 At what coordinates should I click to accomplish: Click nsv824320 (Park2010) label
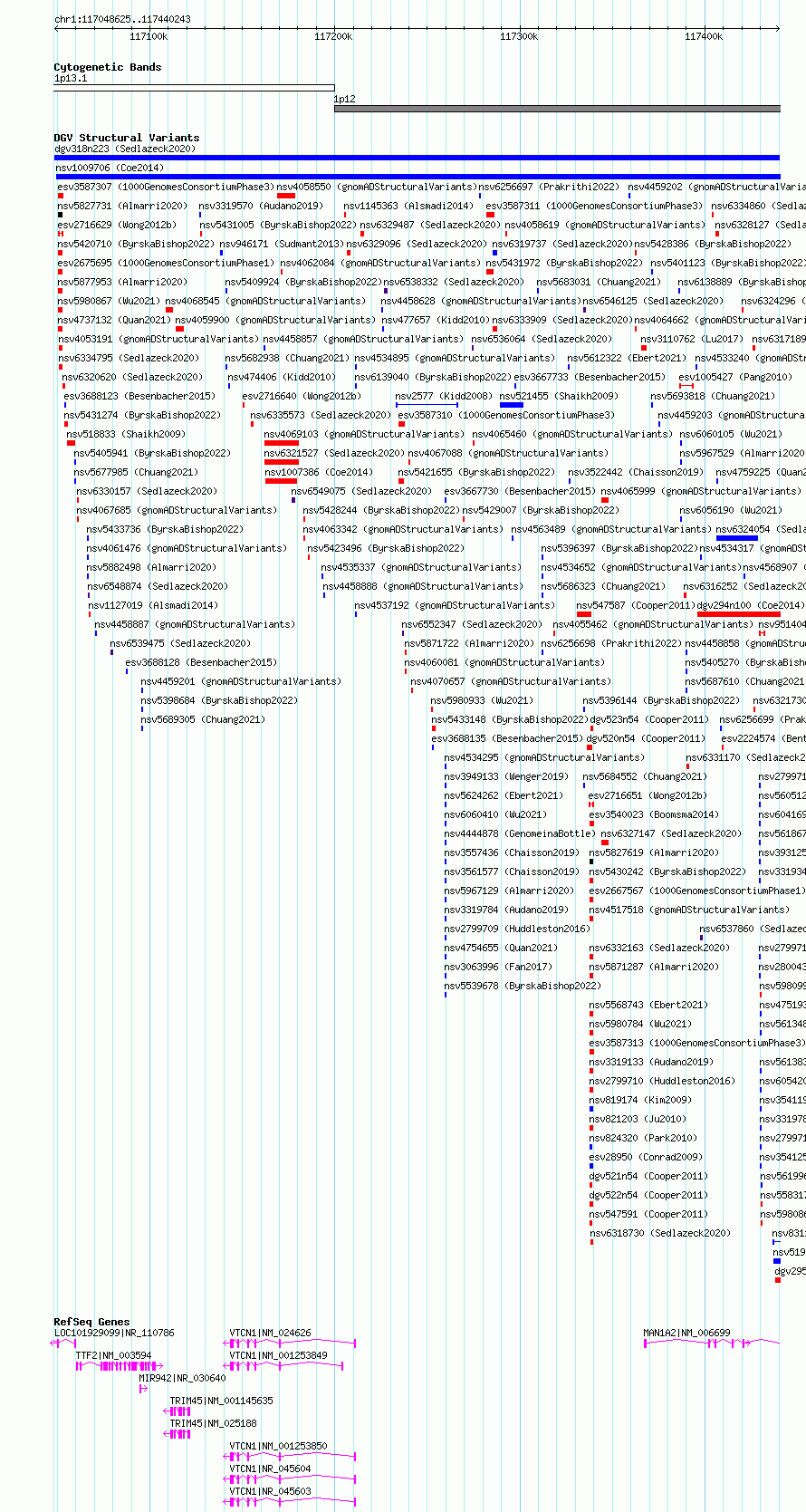tap(643, 1138)
